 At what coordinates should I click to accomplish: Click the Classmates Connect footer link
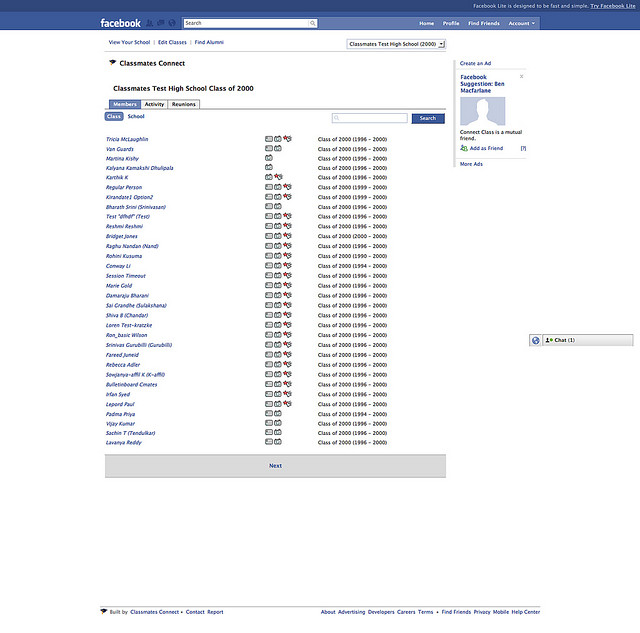click(x=155, y=612)
